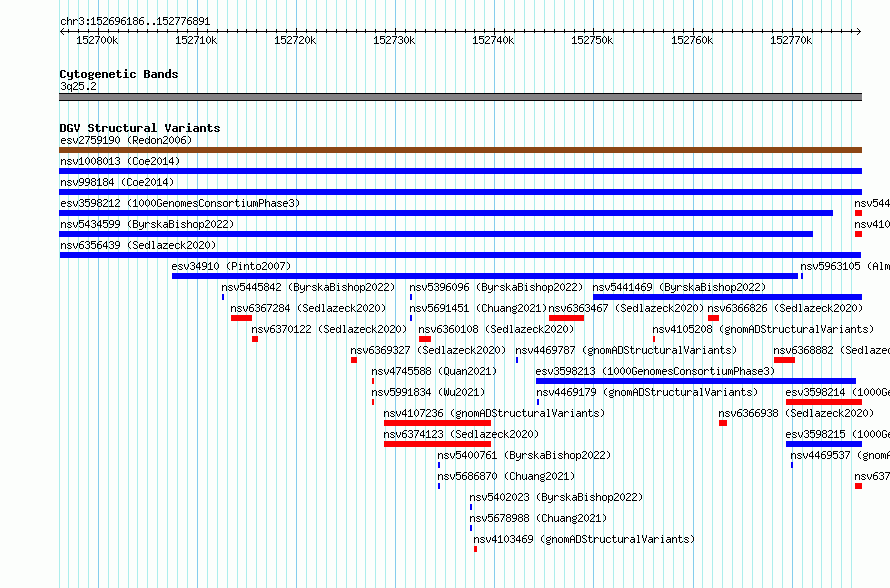The image size is (890, 588).
Task: Click nsv5678988 (Chuang2021) label
Action: click(x=538, y=518)
